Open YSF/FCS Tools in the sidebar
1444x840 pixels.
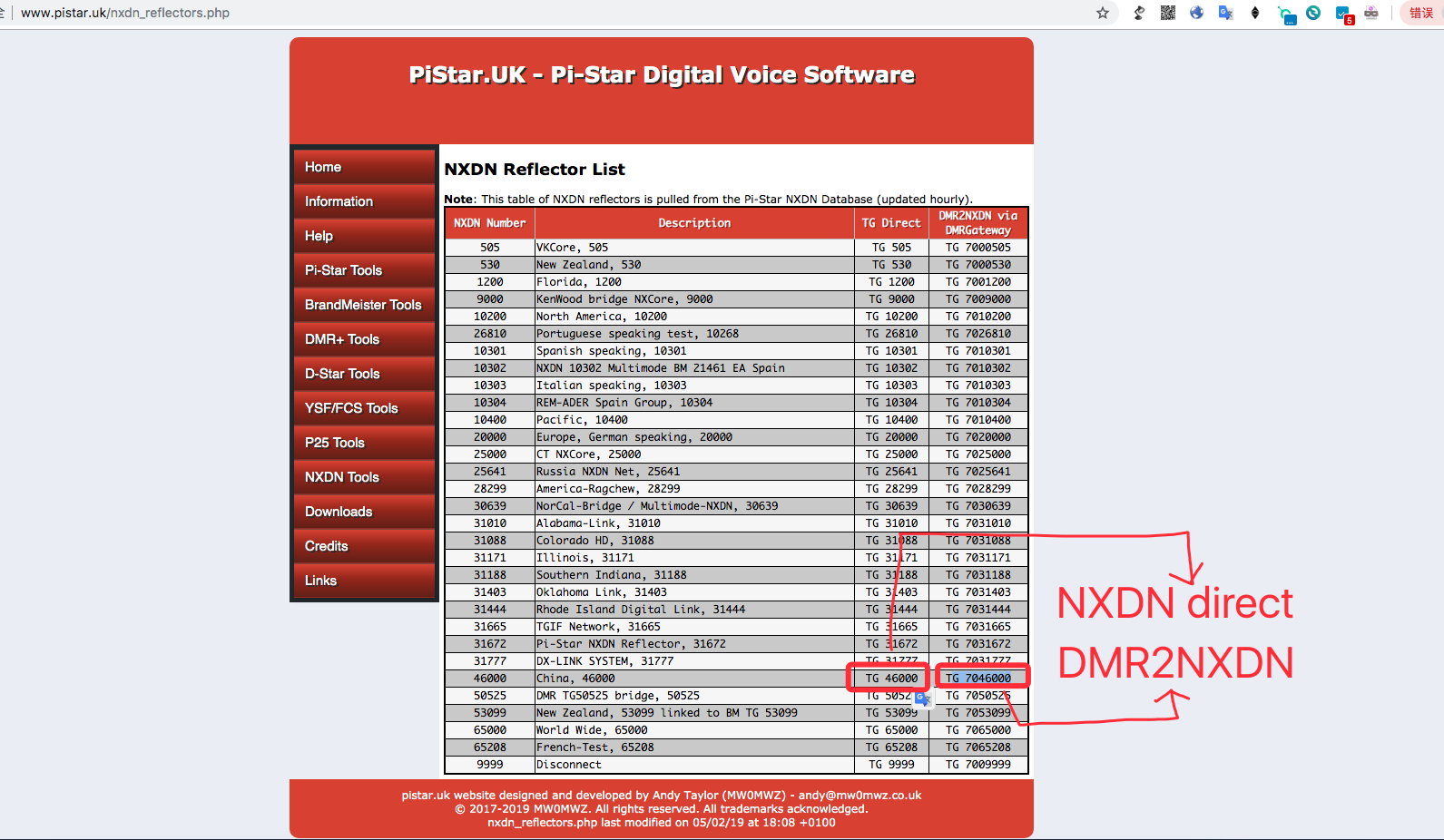(x=364, y=408)
